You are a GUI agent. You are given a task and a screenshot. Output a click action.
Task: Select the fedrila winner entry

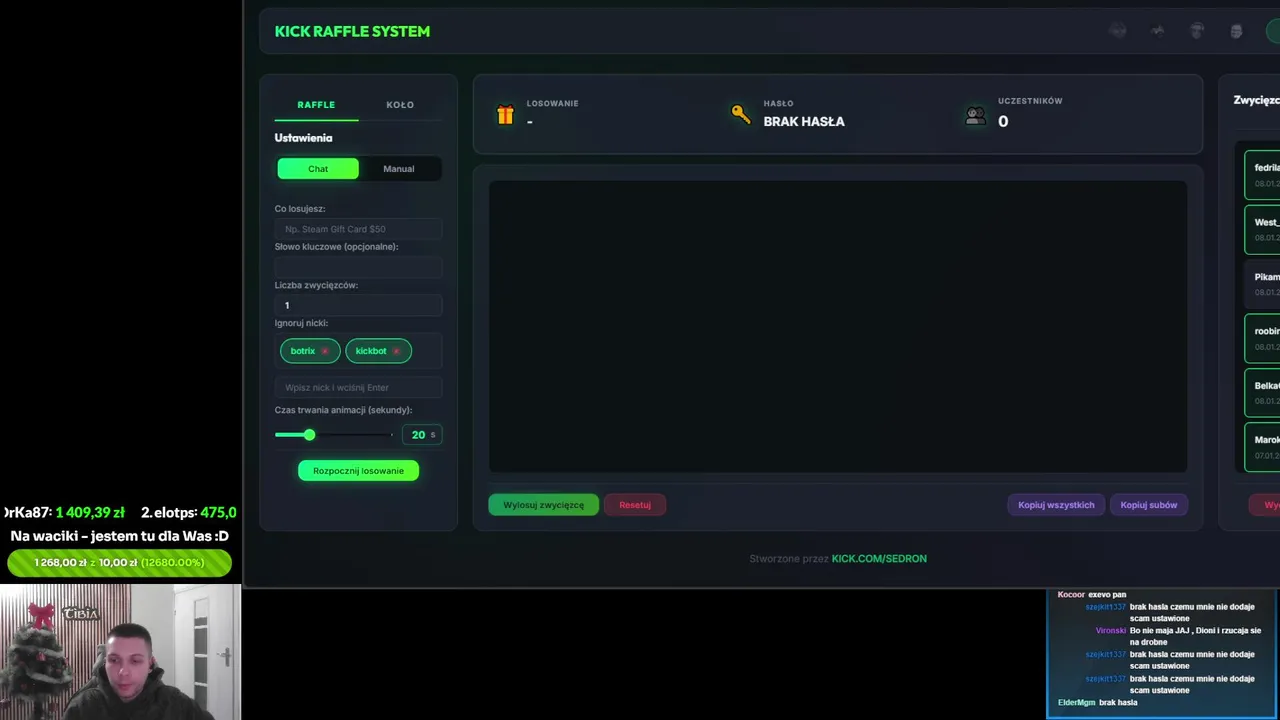1262,175
